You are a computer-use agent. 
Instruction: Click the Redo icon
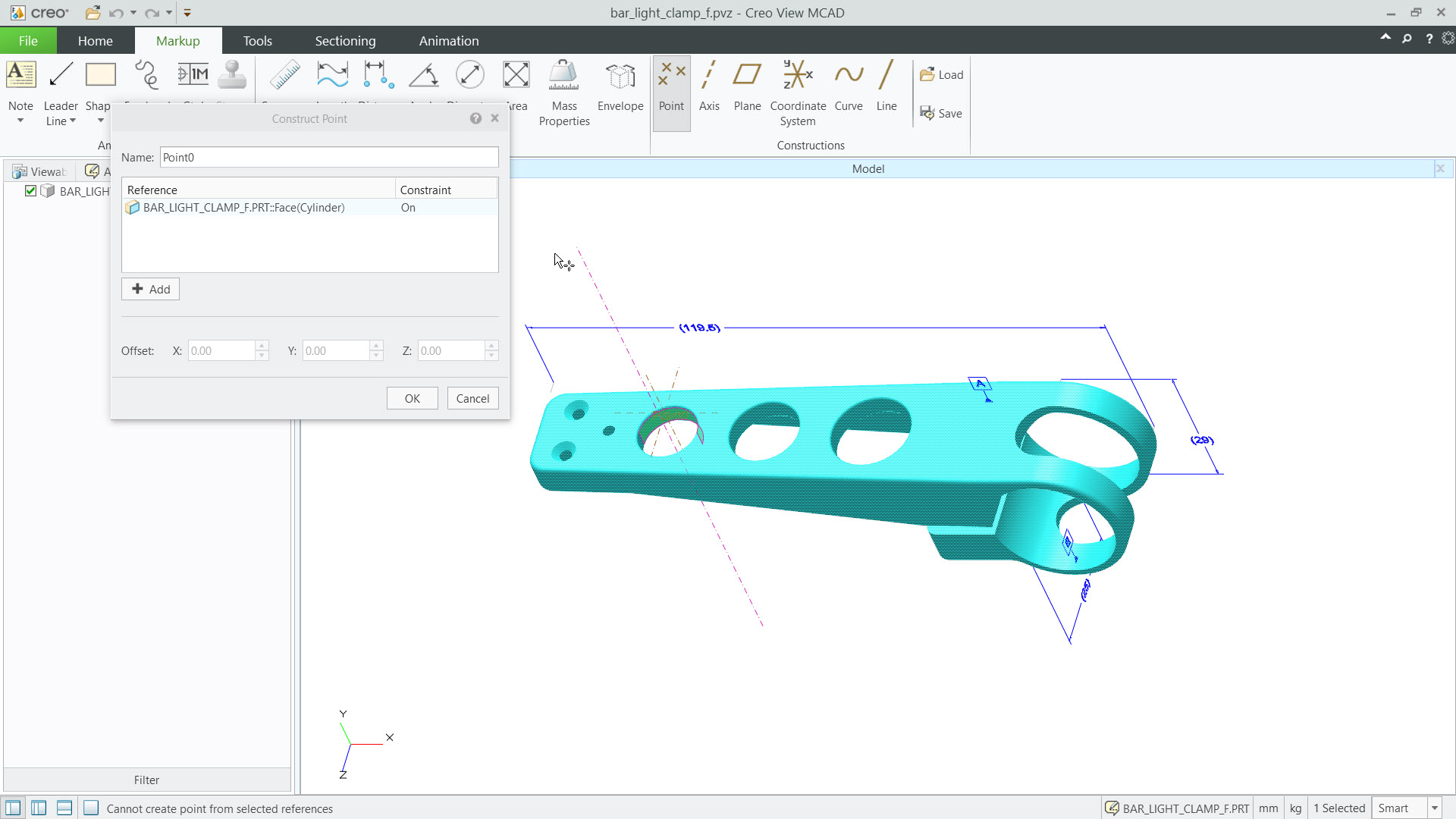click(152, 13)
